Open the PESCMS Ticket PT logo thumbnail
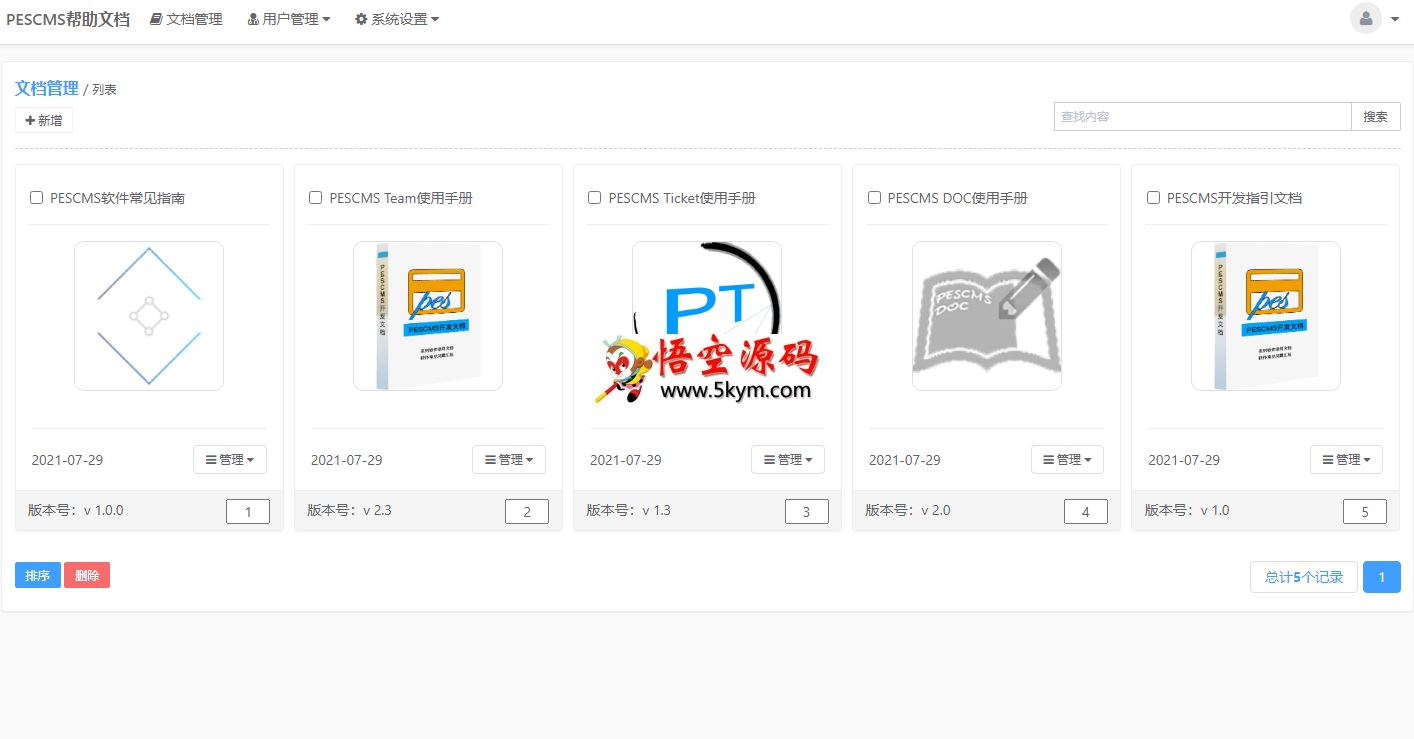This screenshot has width=1414, height=739. click(x=707, y=316)
